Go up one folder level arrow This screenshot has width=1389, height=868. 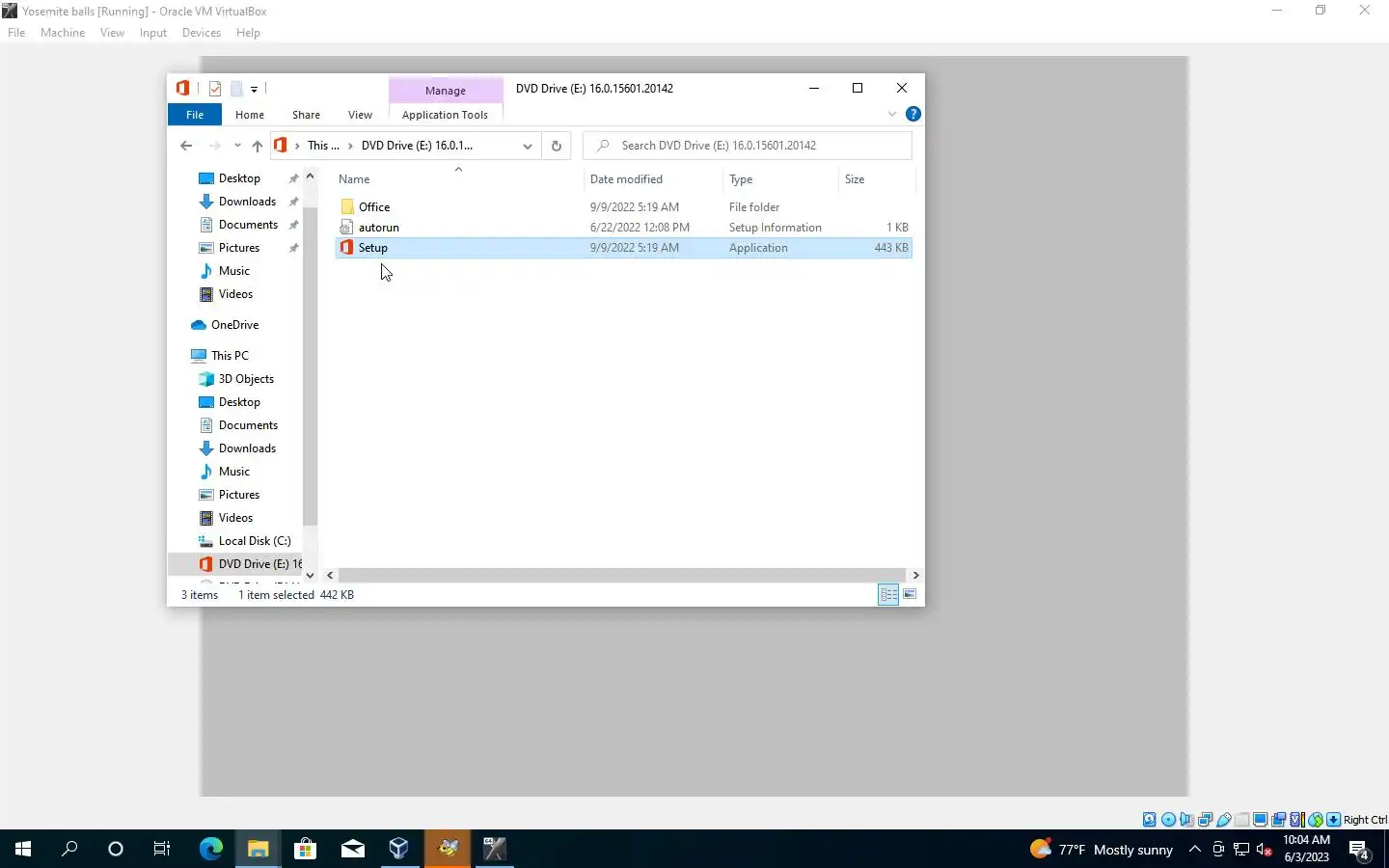[x=257, y=146]
